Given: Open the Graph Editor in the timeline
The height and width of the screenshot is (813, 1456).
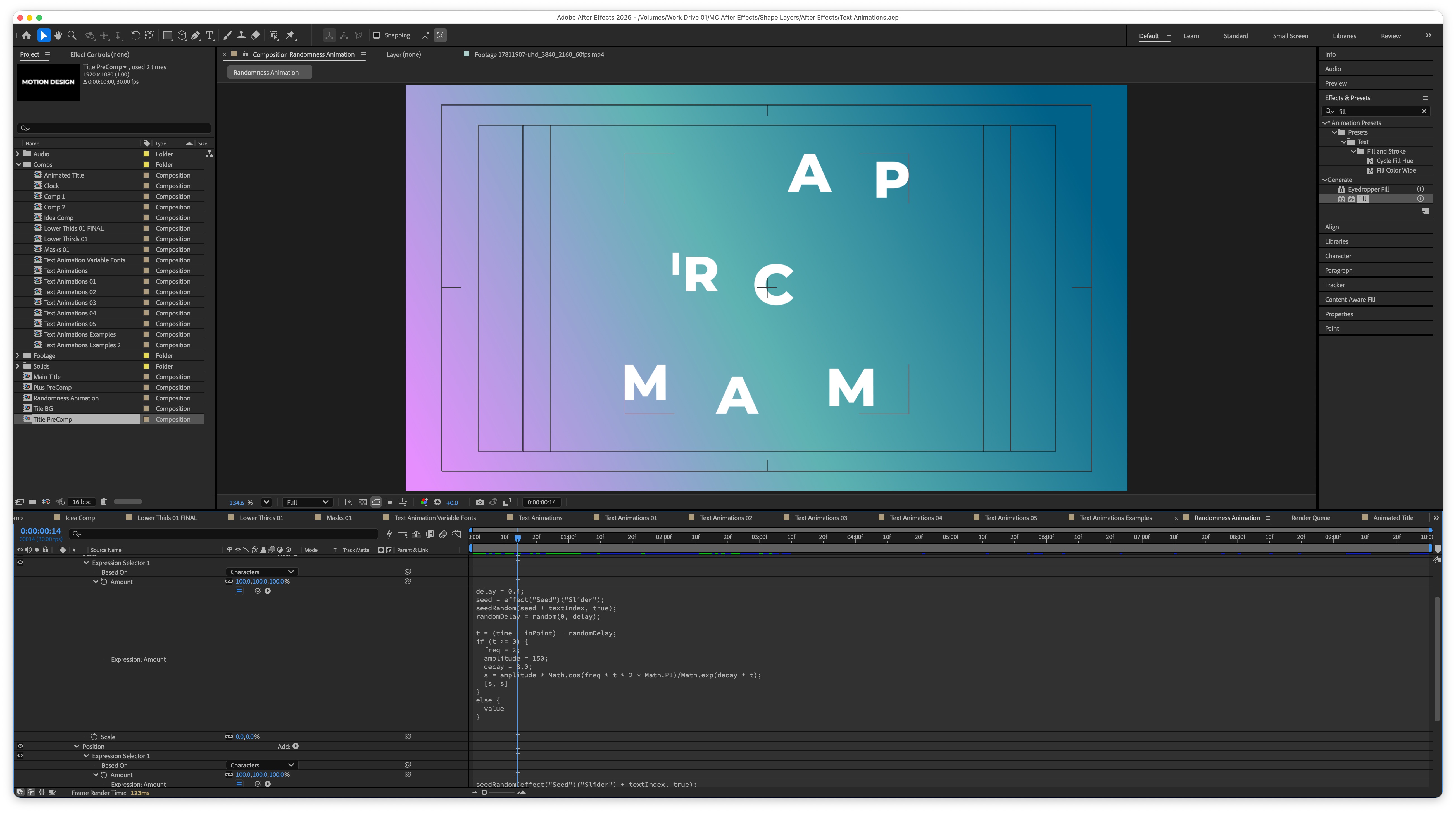Looking at the screenshot, I should coord(457,534).
